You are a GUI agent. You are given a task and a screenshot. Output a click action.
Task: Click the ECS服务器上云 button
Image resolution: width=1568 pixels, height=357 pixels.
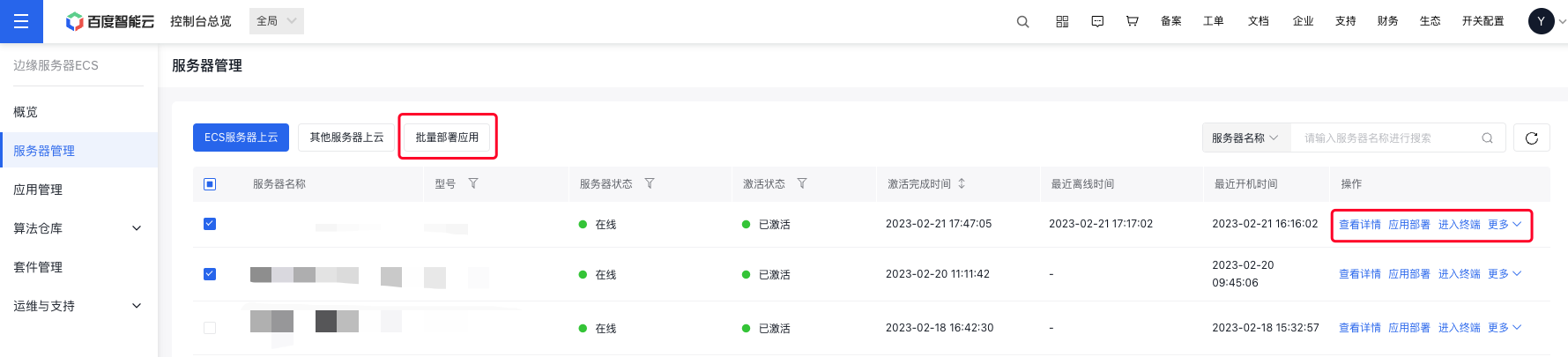tap(241, 138)
